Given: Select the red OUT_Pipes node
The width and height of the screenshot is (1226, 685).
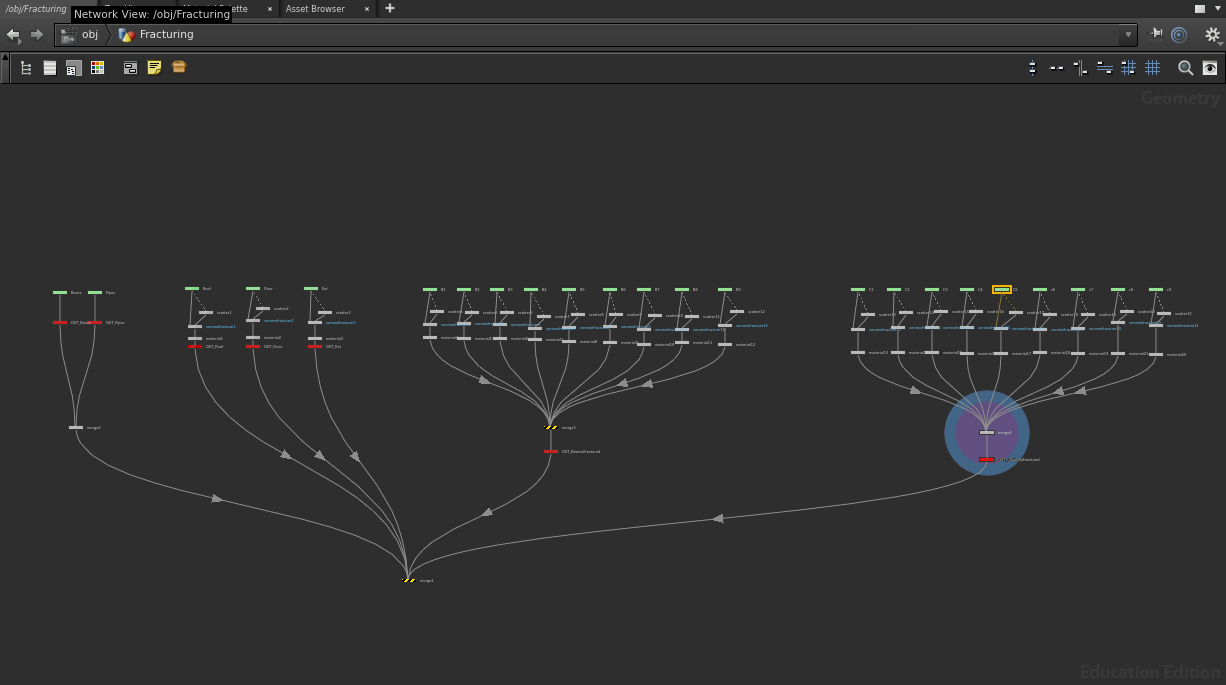Looking at the screenshot, I should pos(96,322).
